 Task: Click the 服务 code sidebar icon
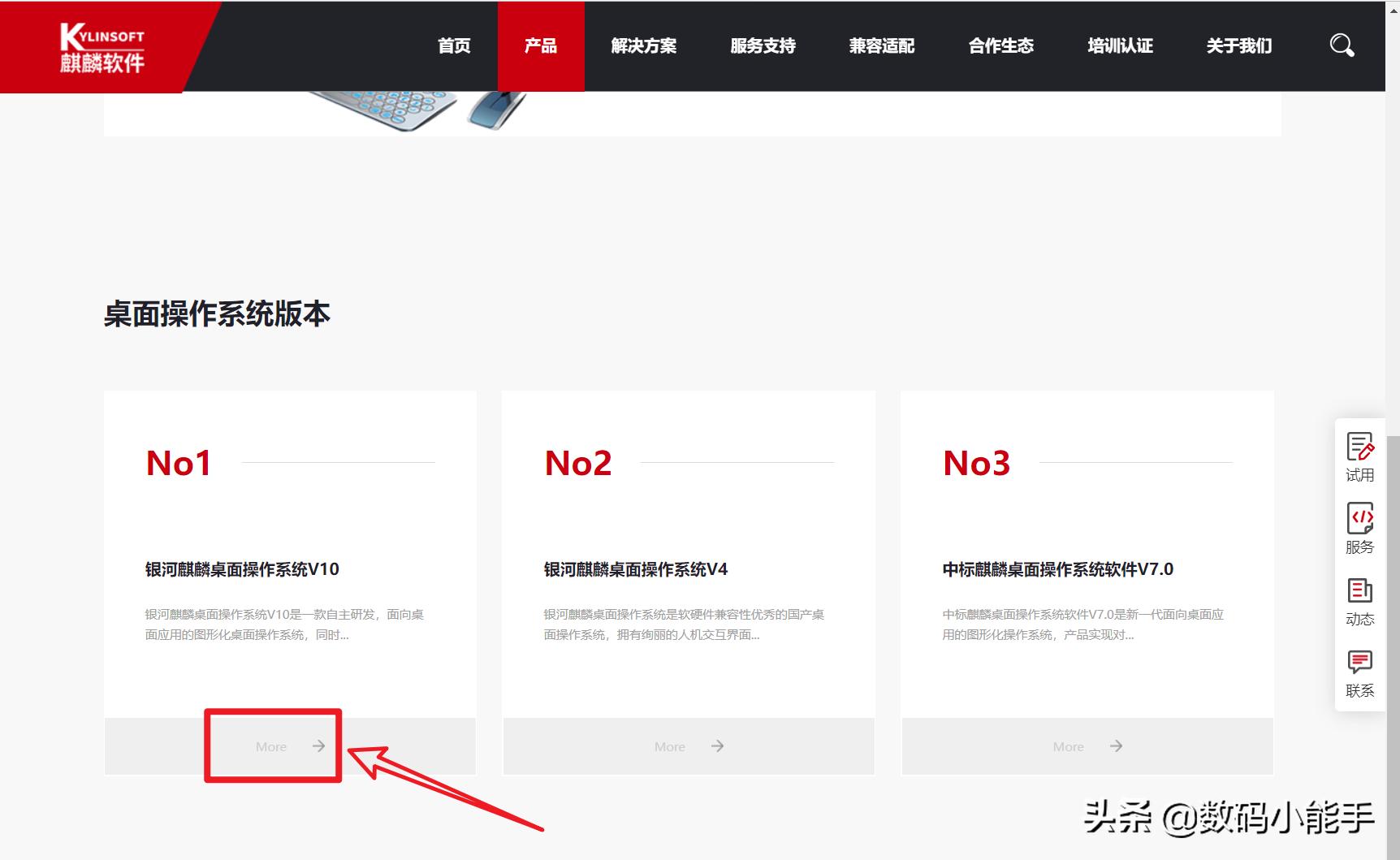1360,528
